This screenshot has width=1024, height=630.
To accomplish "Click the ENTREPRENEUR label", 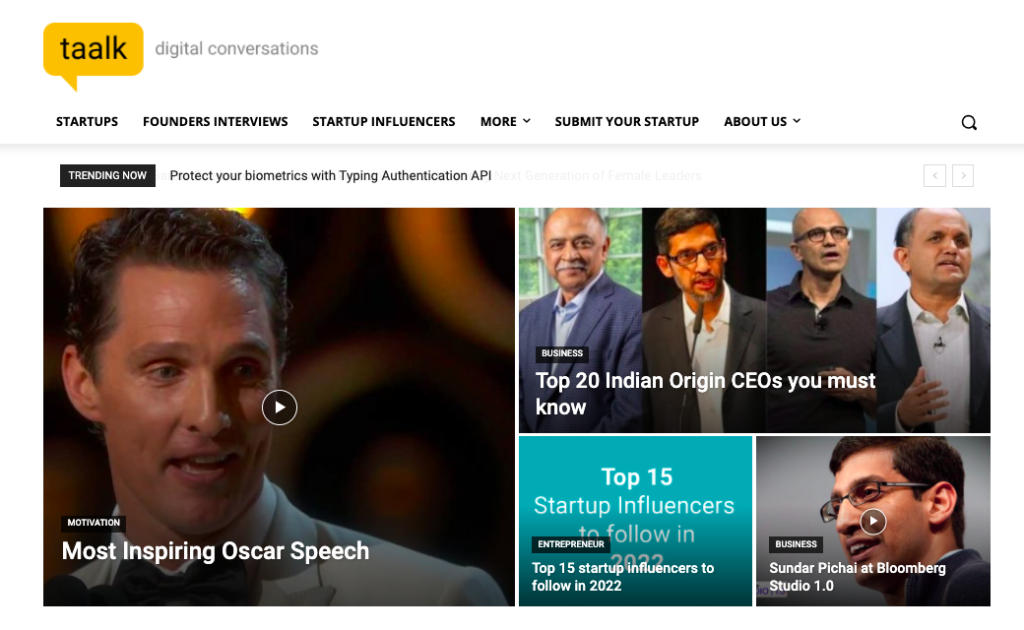I will point(571,544).
